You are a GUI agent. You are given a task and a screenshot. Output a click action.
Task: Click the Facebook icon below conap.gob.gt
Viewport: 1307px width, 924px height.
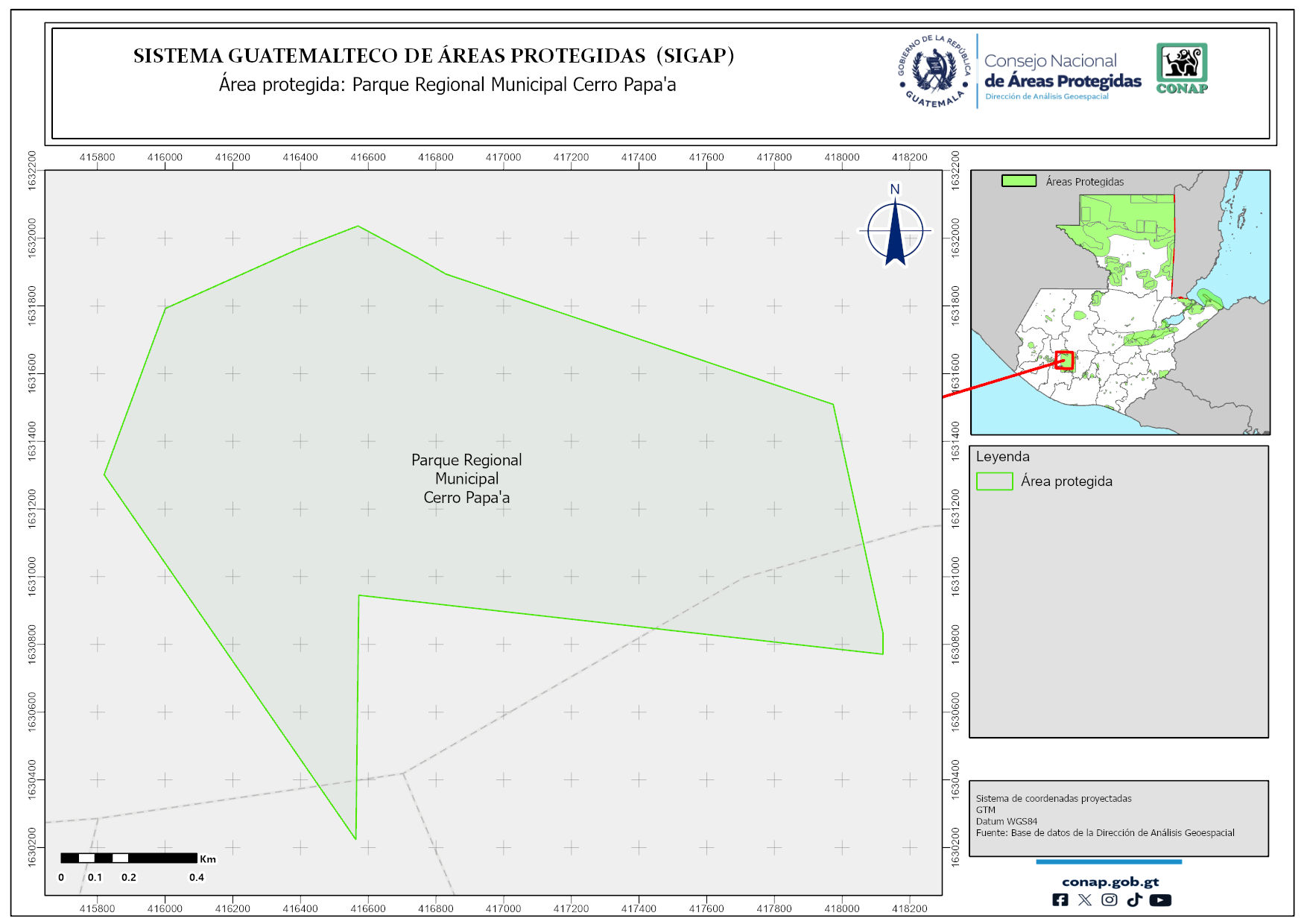[1060, 899]
